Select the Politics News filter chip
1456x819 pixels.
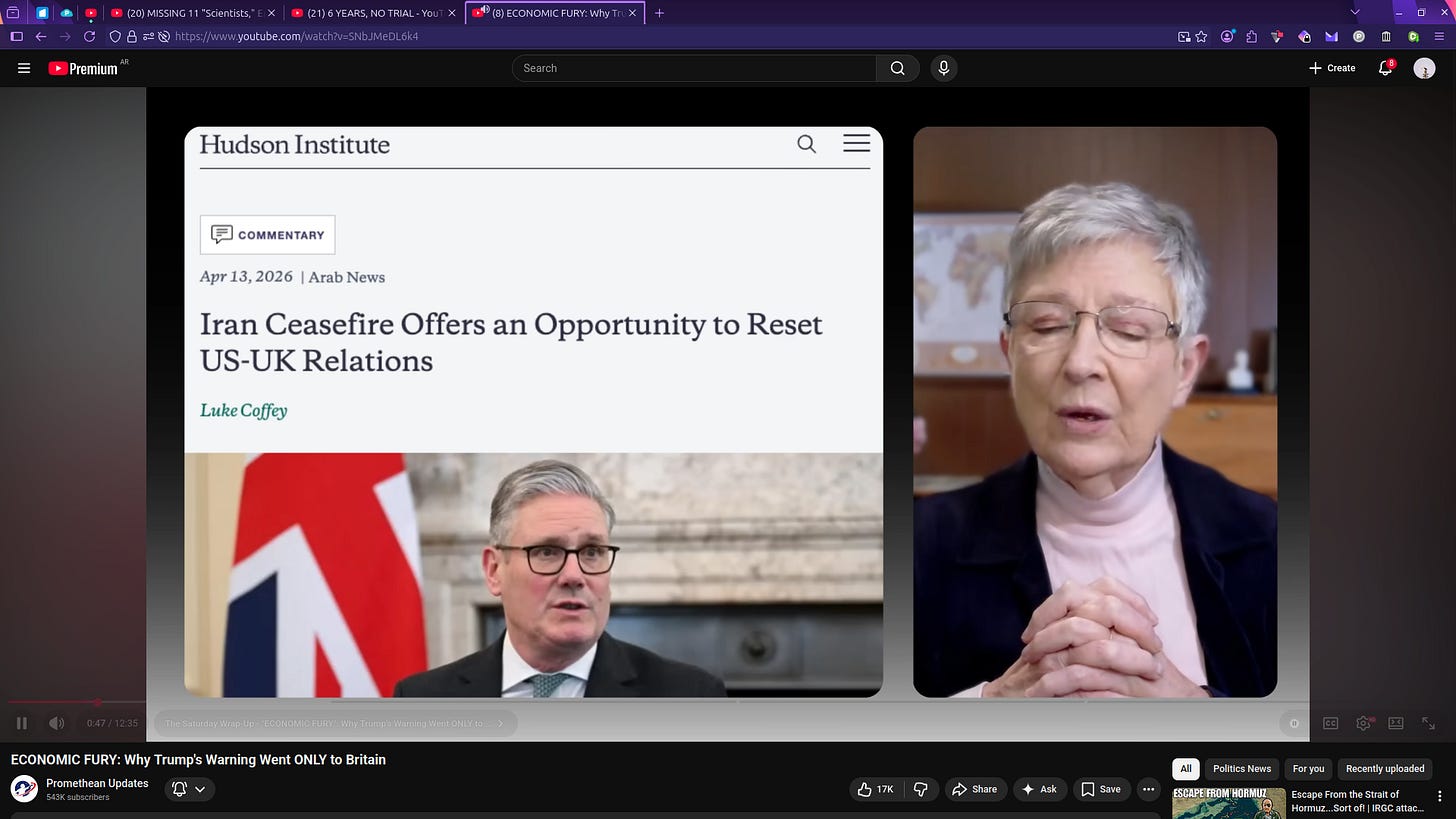(1241, 768)
